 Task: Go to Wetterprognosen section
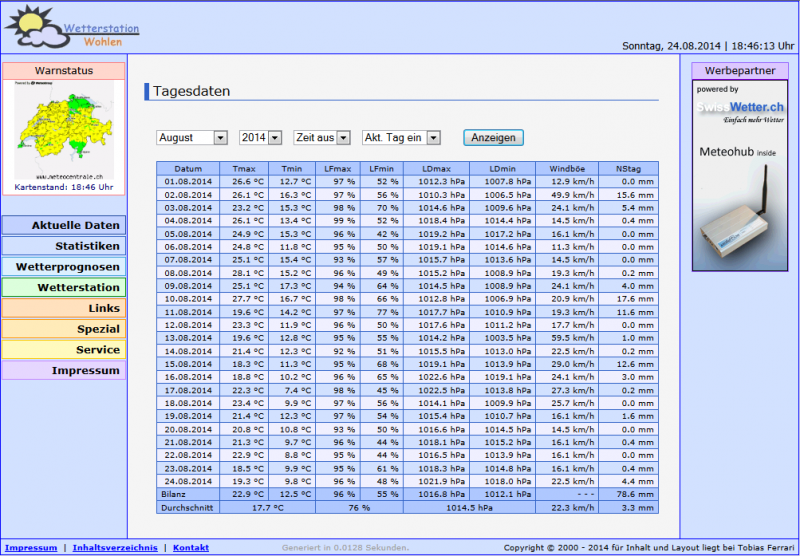click(64, 267)
